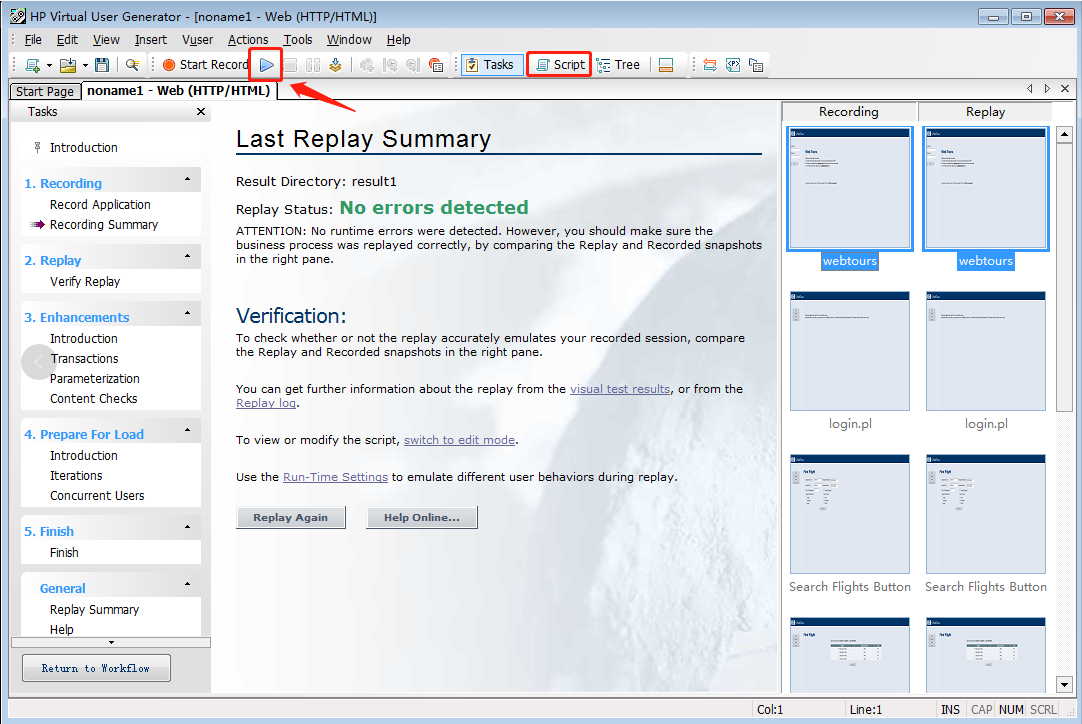Run the replay with the Play icon
Screen dimensions: 1082x724
267,65
